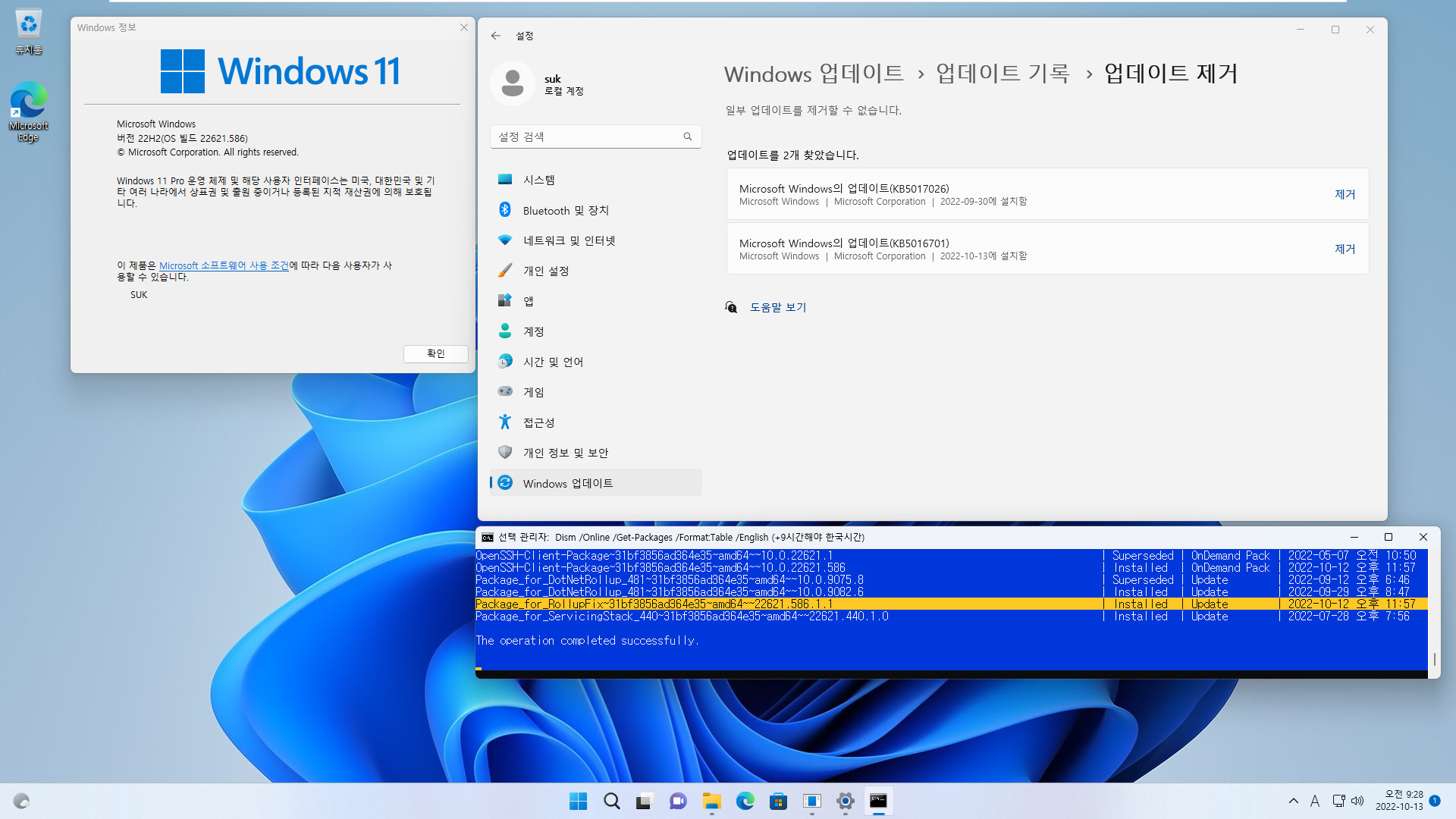Open 네트워크 및 인터넷 settings category
The width and height of the screenshot is (1456, 819).
coord(595,240)
